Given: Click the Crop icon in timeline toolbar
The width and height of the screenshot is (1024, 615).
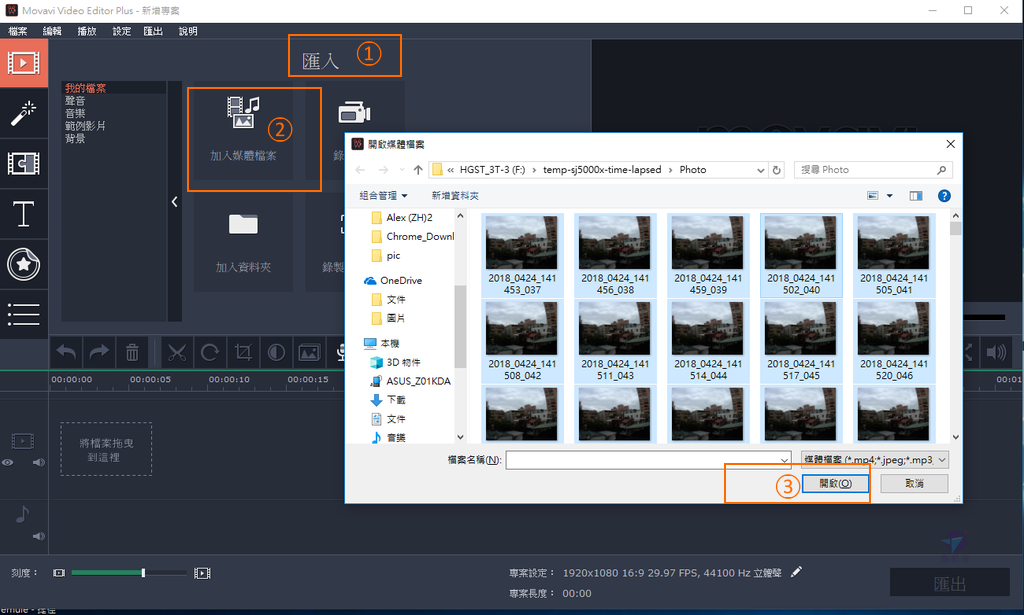Looking at the screenshot, I should click(x=243, y=353).
